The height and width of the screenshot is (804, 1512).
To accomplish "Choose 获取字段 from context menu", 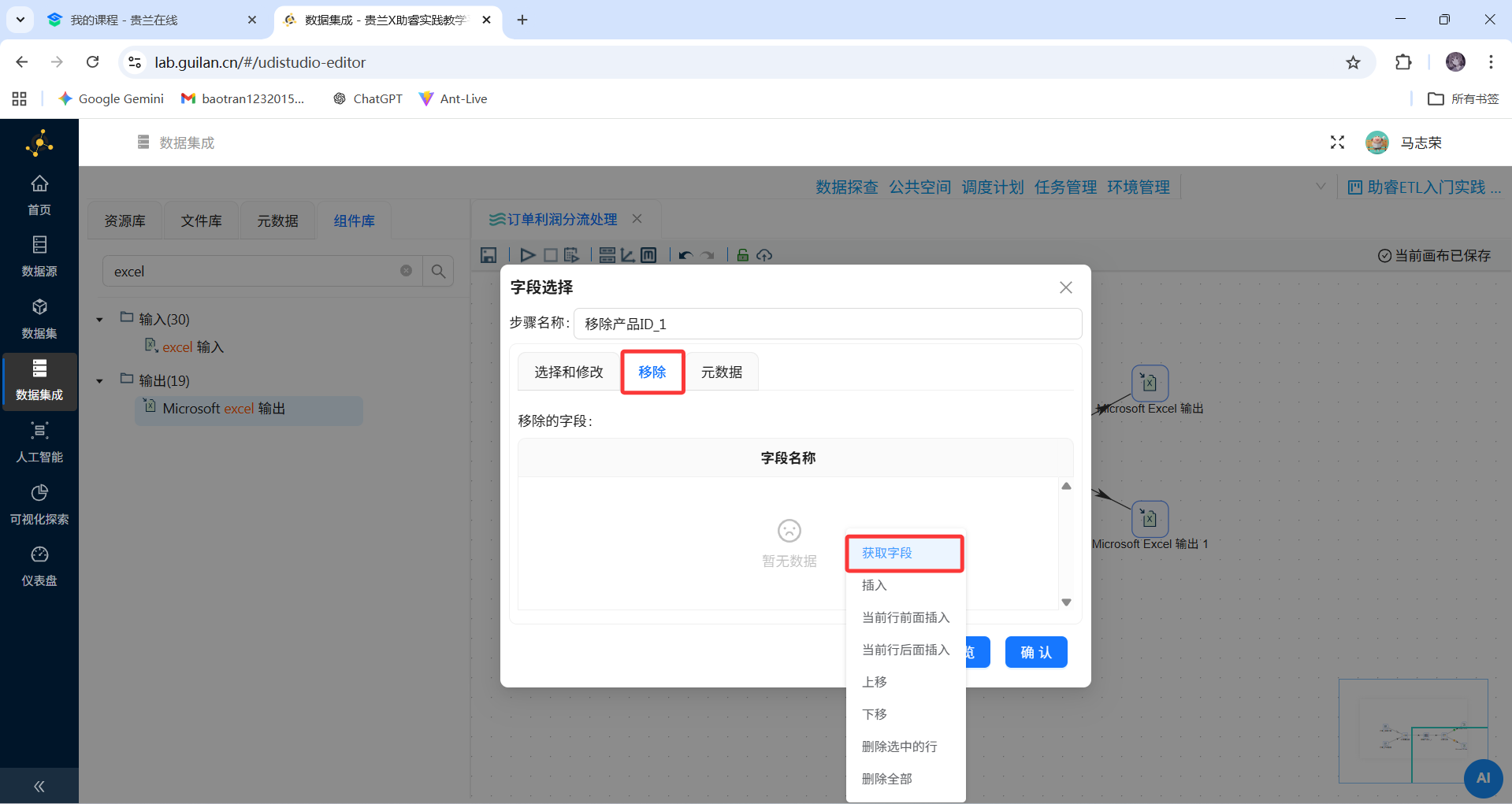I will pyautogui.click(x=905, y=553).
